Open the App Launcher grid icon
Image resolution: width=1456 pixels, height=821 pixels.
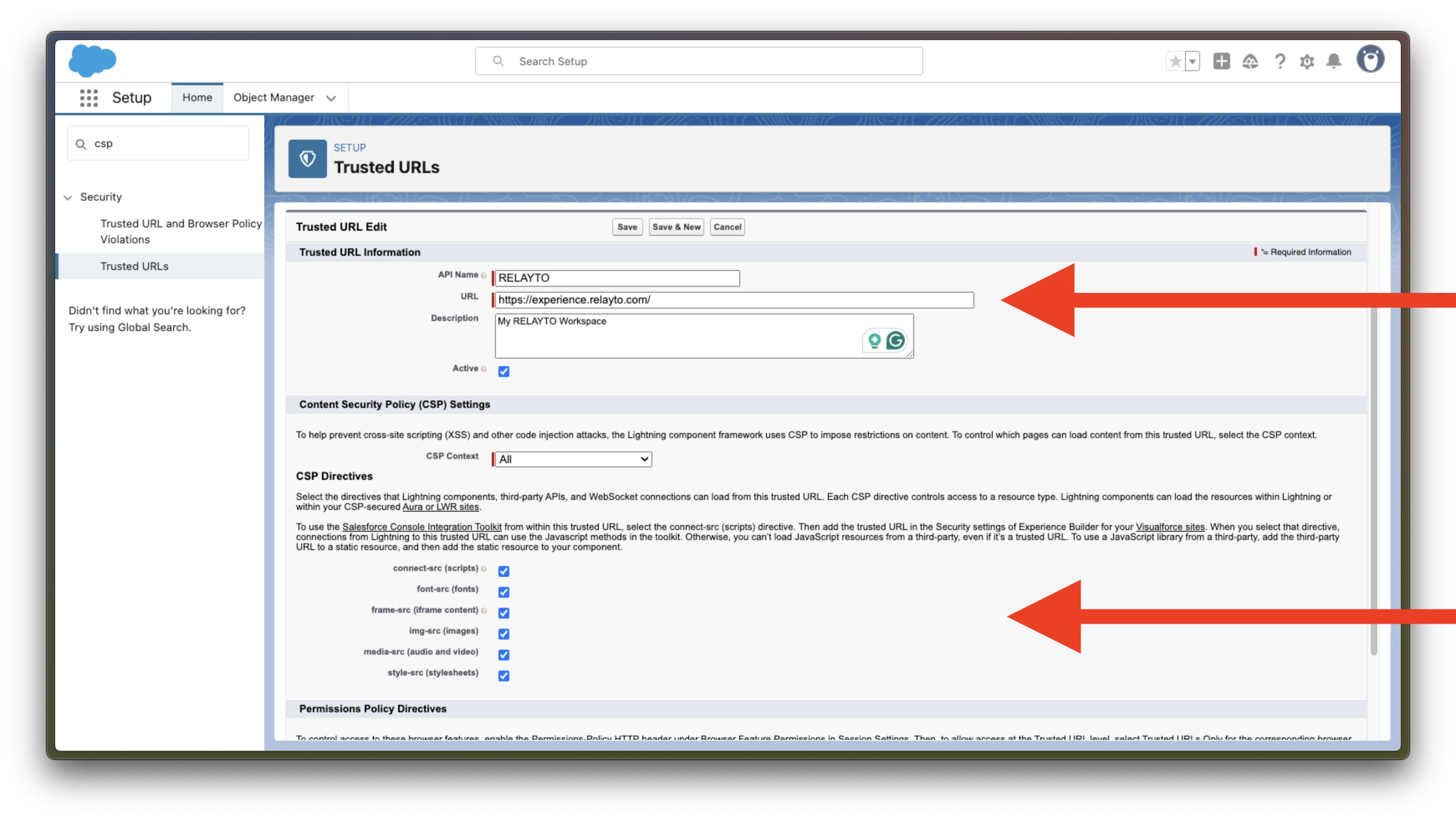point(89,98)
